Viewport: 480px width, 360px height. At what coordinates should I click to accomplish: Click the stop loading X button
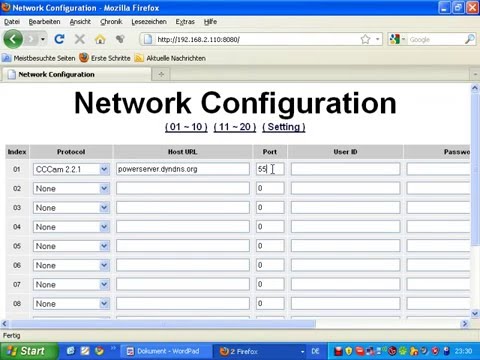click(x=79, y=39)
